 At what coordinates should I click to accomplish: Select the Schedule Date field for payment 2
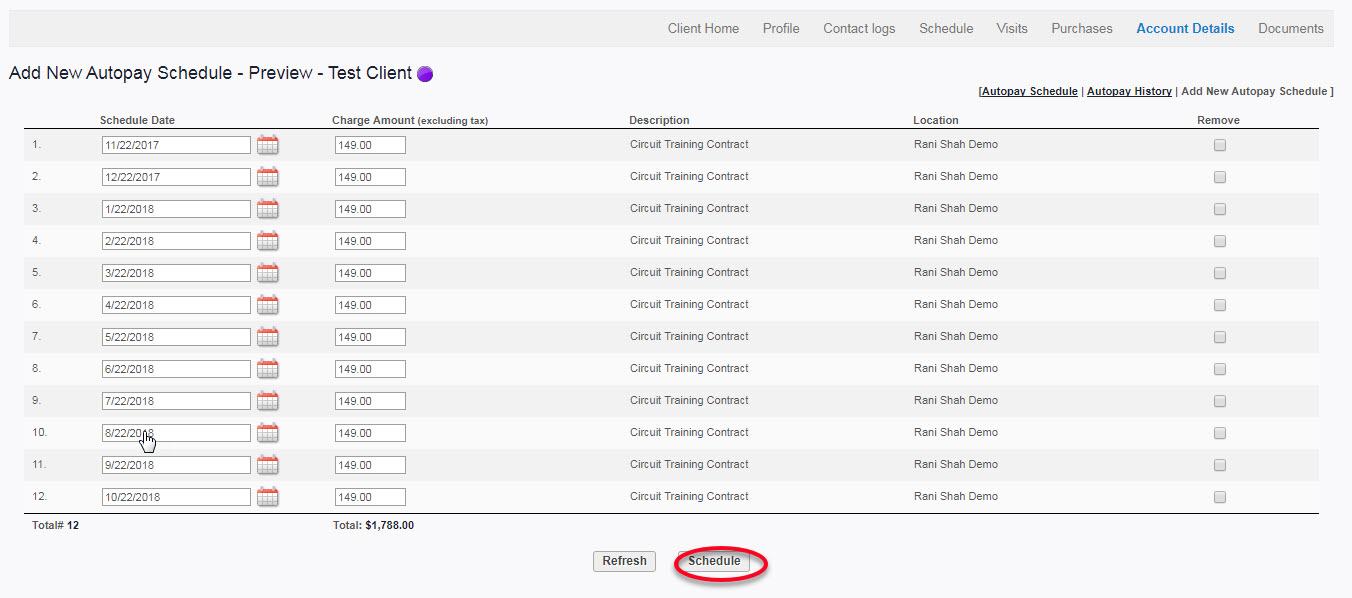click(176, 176)
